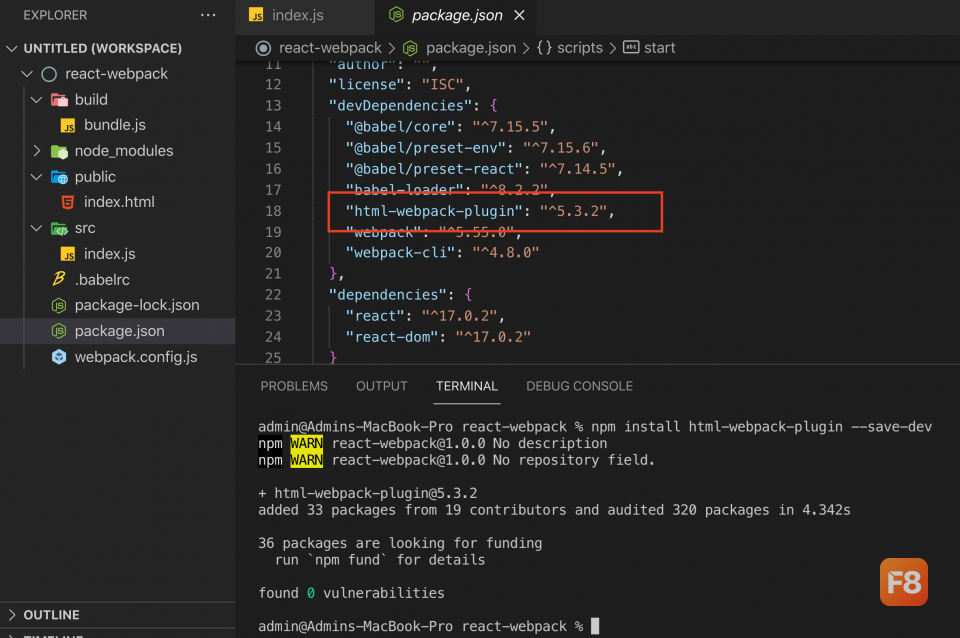Collapse the UNTITLED (WORKSPACE) section

[x=12, y=48]
